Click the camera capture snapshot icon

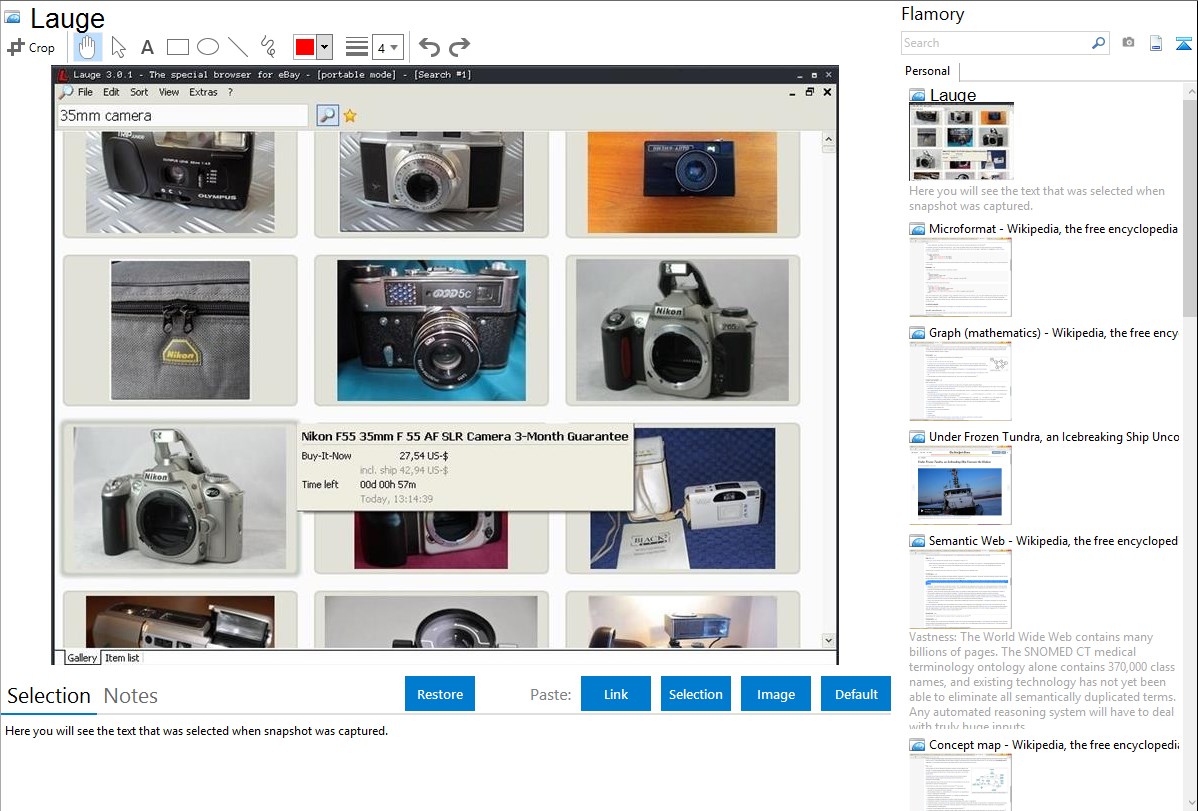click(1128, 43)
